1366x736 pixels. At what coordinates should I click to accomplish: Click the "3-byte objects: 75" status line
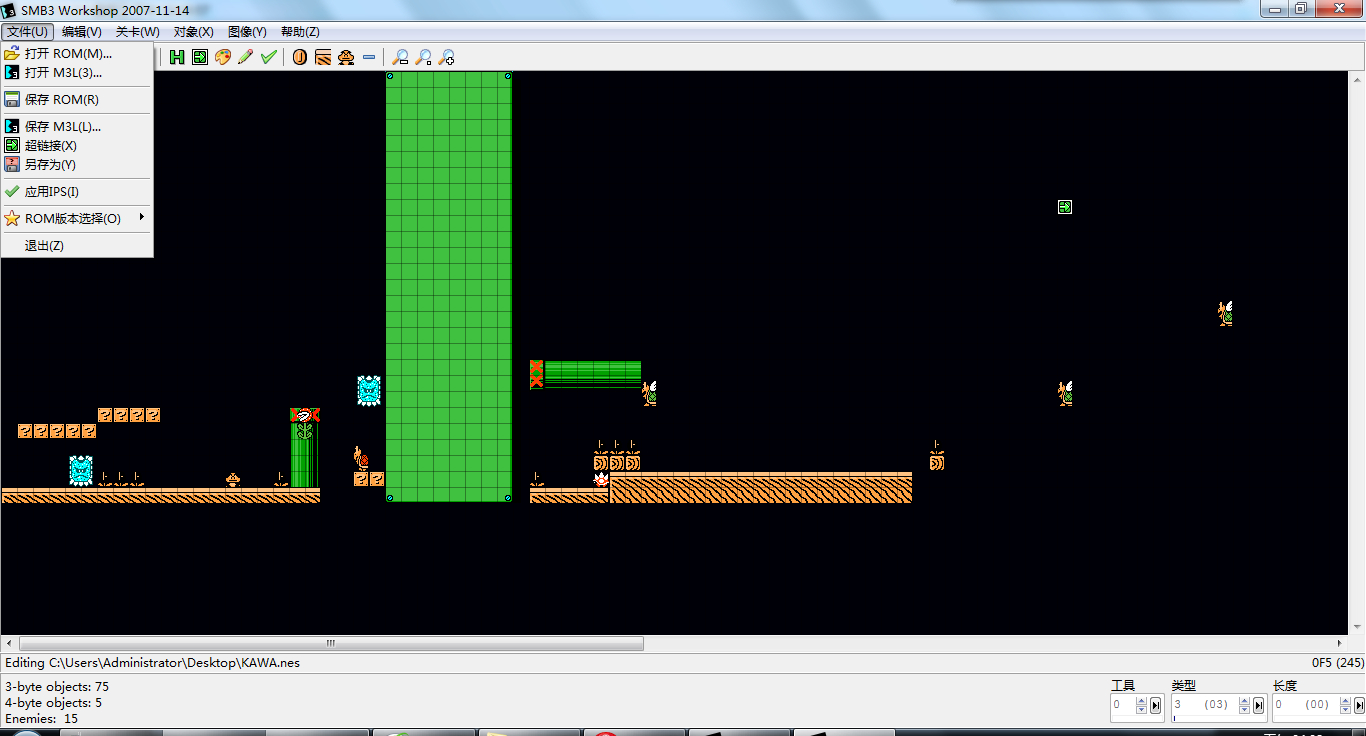pyautogui.click(x=57, y=687)
